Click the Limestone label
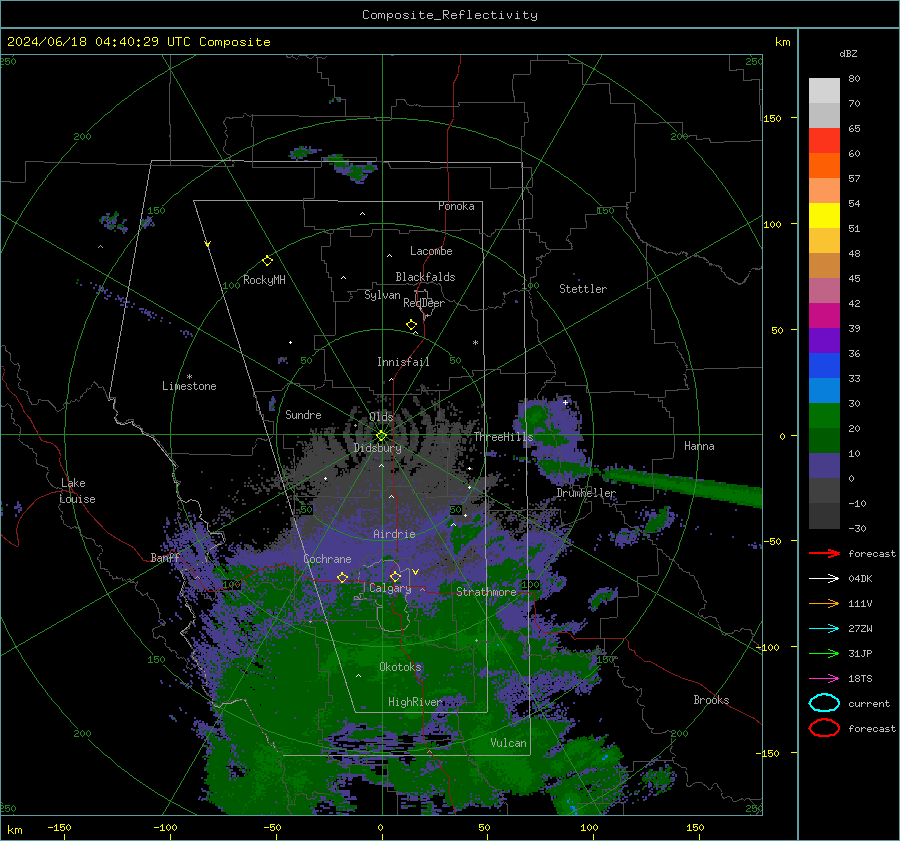The width and height of the screenshot is (900, 841). [189, 386]
